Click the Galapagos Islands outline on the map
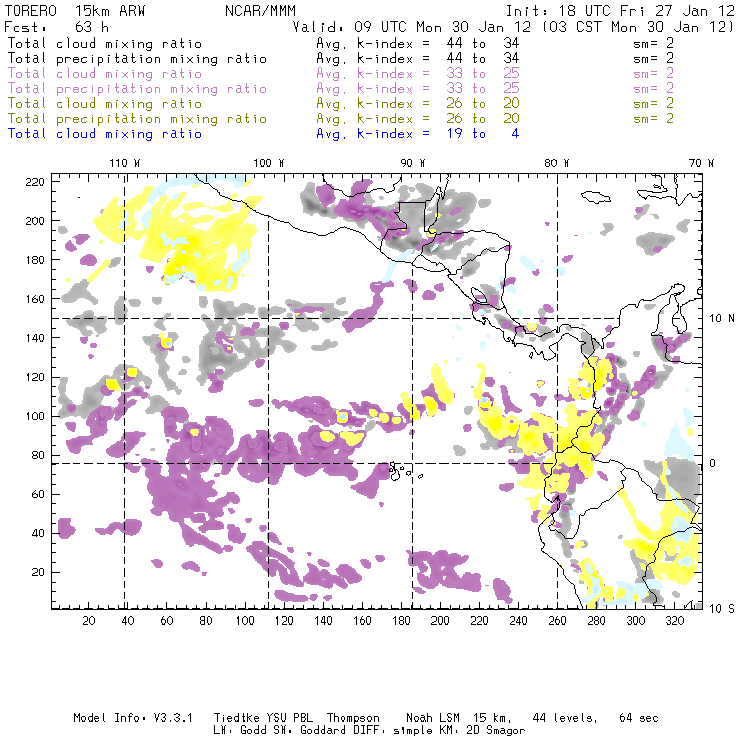This screenshot has height=740, width=740. coord(400,467)
